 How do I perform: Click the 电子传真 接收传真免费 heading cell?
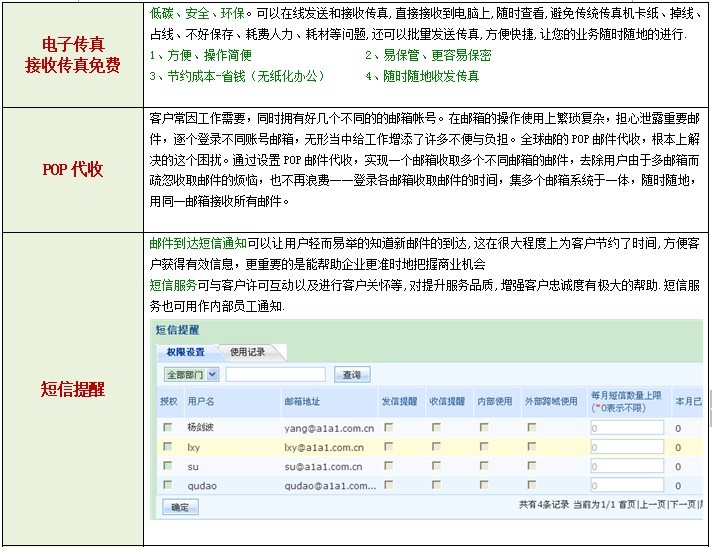pyautogui.click(x=73, y=55)
